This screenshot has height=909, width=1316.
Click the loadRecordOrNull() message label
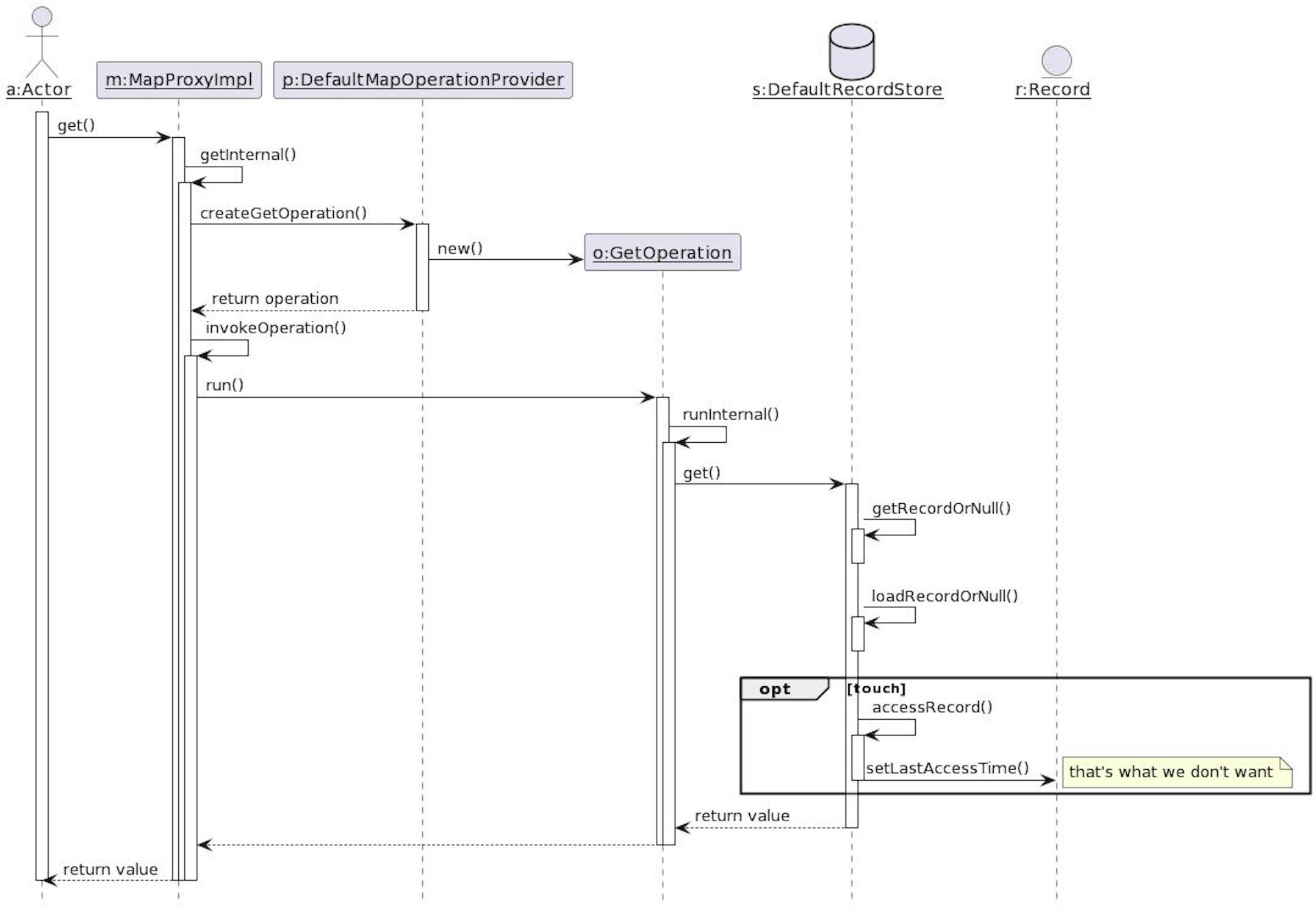tap(944, 596)
